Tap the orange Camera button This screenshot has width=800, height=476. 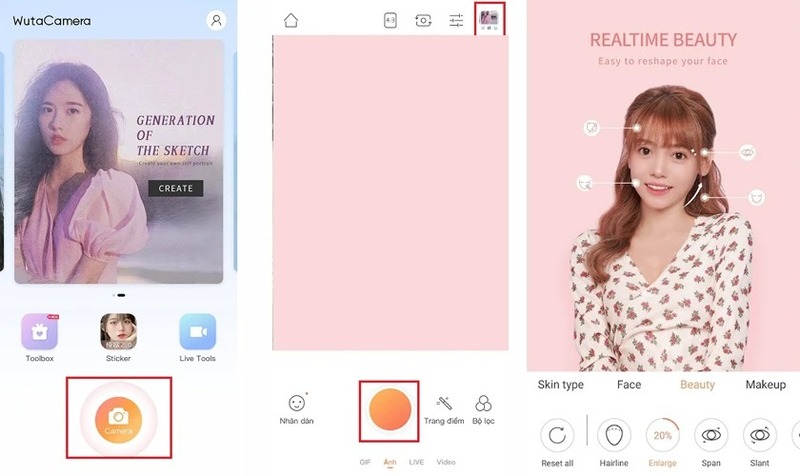[x=118, y=419]
